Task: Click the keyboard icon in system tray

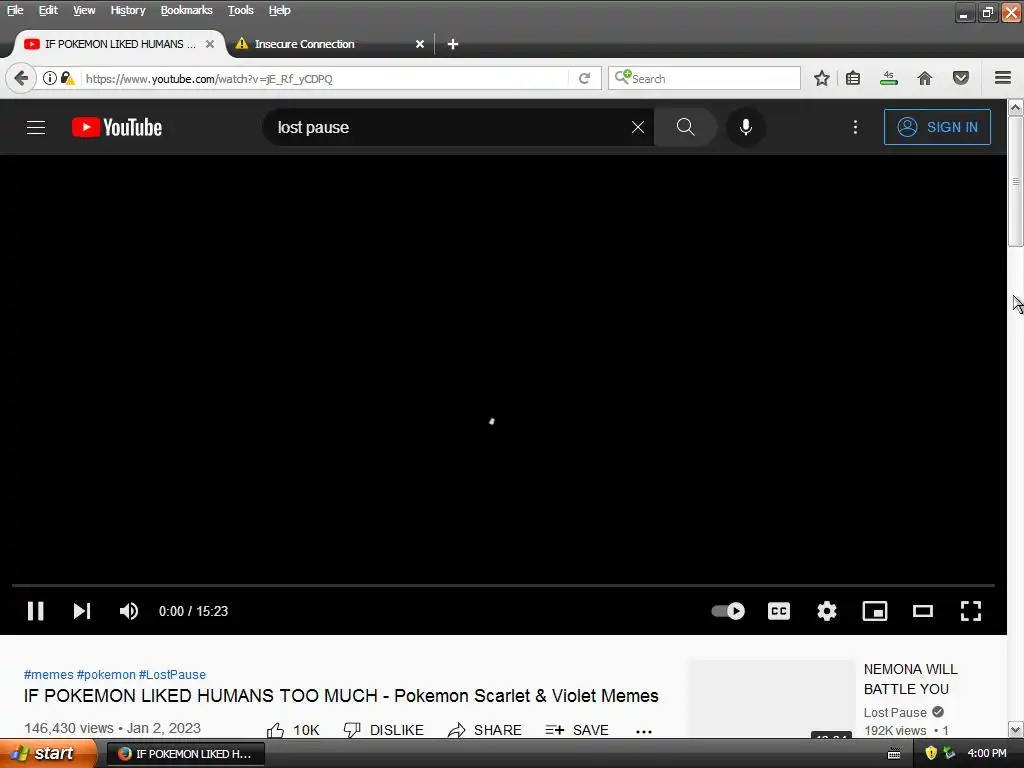Action: [895, 754]
